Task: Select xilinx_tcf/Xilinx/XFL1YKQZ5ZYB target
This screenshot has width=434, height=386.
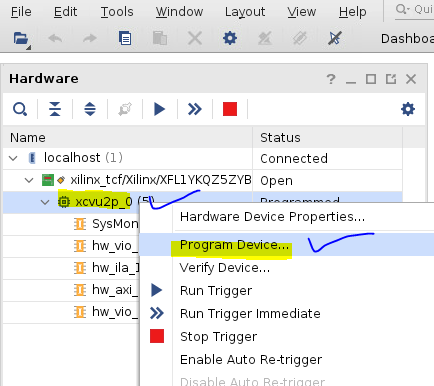Action: click(202, 180)
